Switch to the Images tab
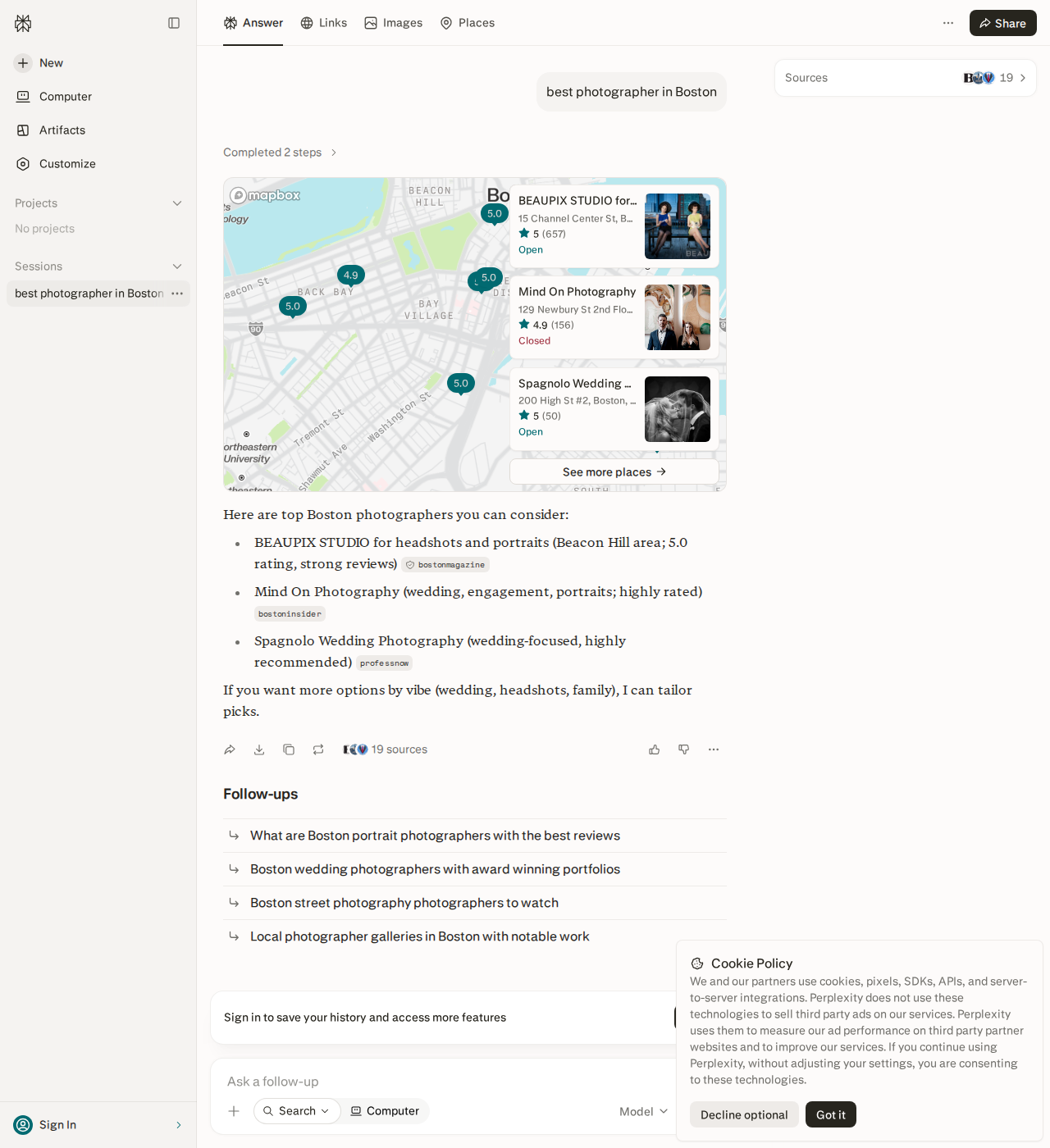1050x1148 pixels. tap(394, 23)
